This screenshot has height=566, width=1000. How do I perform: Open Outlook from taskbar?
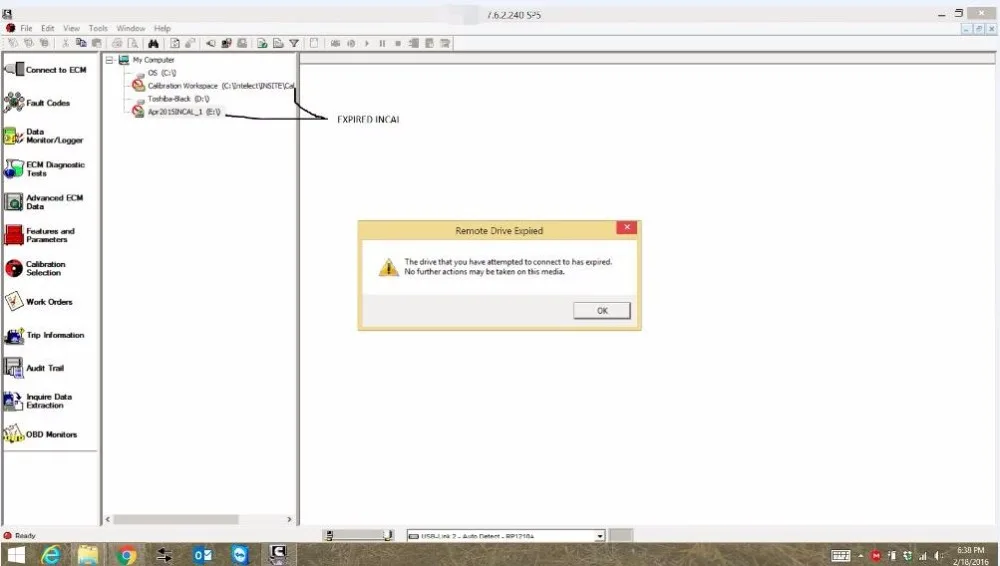202,555
